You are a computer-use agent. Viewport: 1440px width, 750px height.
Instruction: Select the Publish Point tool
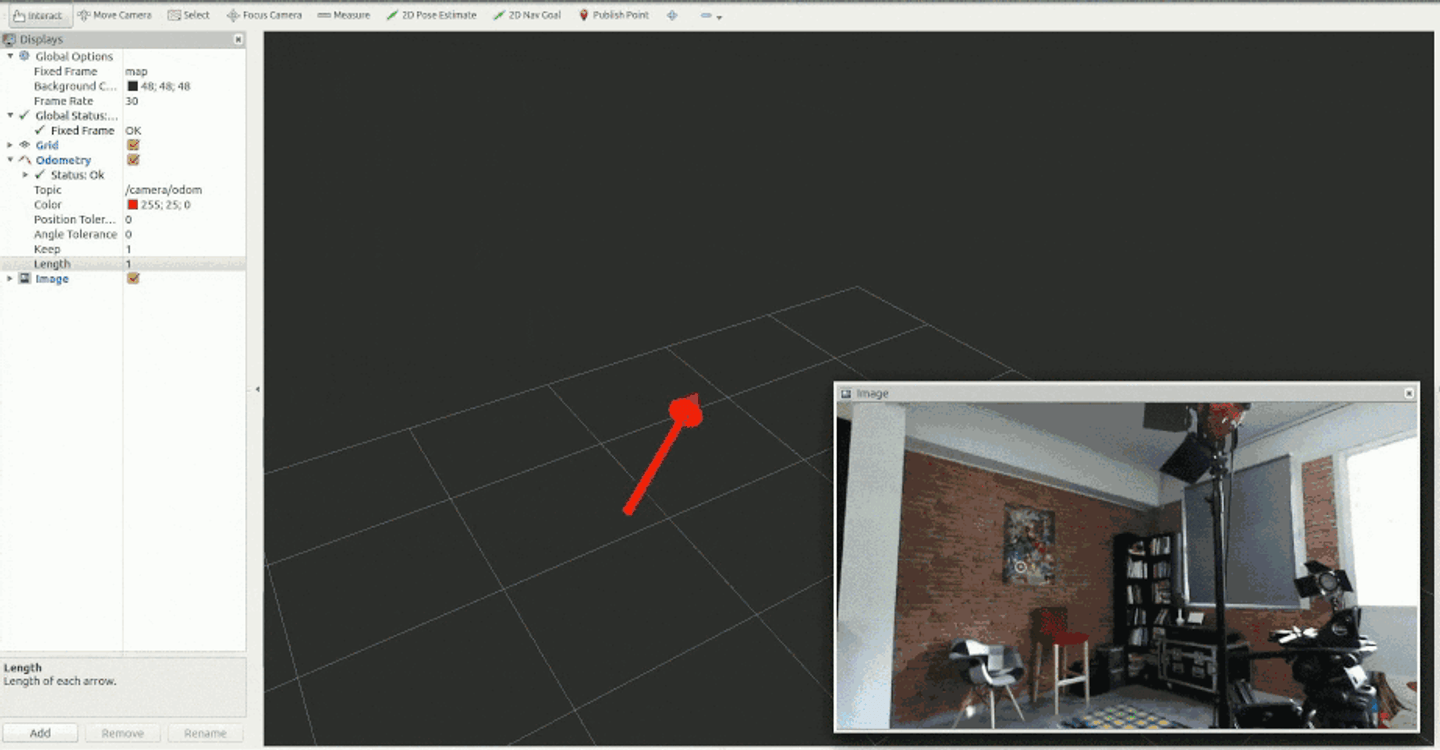point(613,15)
